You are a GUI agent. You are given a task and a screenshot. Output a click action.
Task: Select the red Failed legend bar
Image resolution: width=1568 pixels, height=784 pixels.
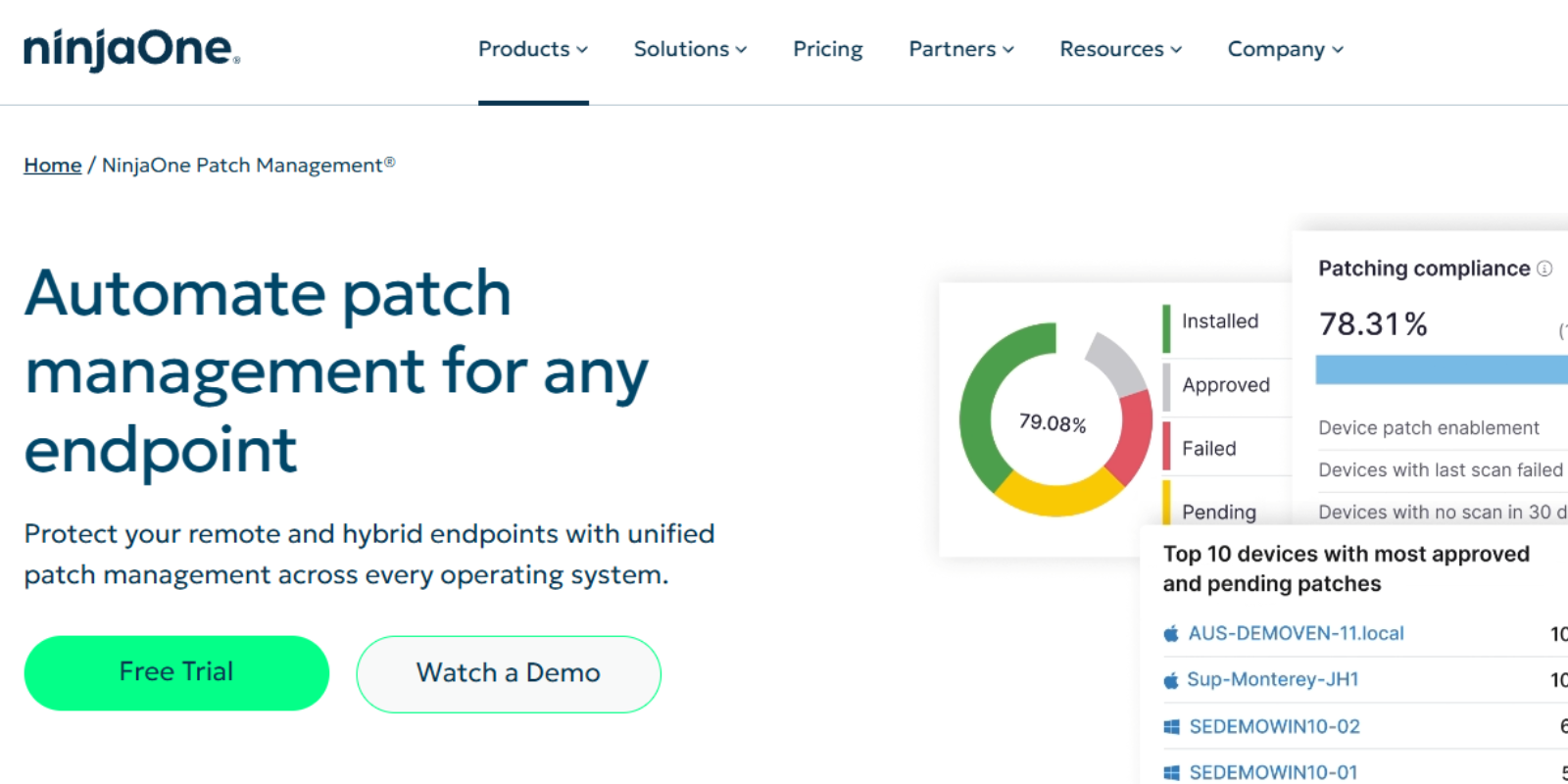(1166, 446)
